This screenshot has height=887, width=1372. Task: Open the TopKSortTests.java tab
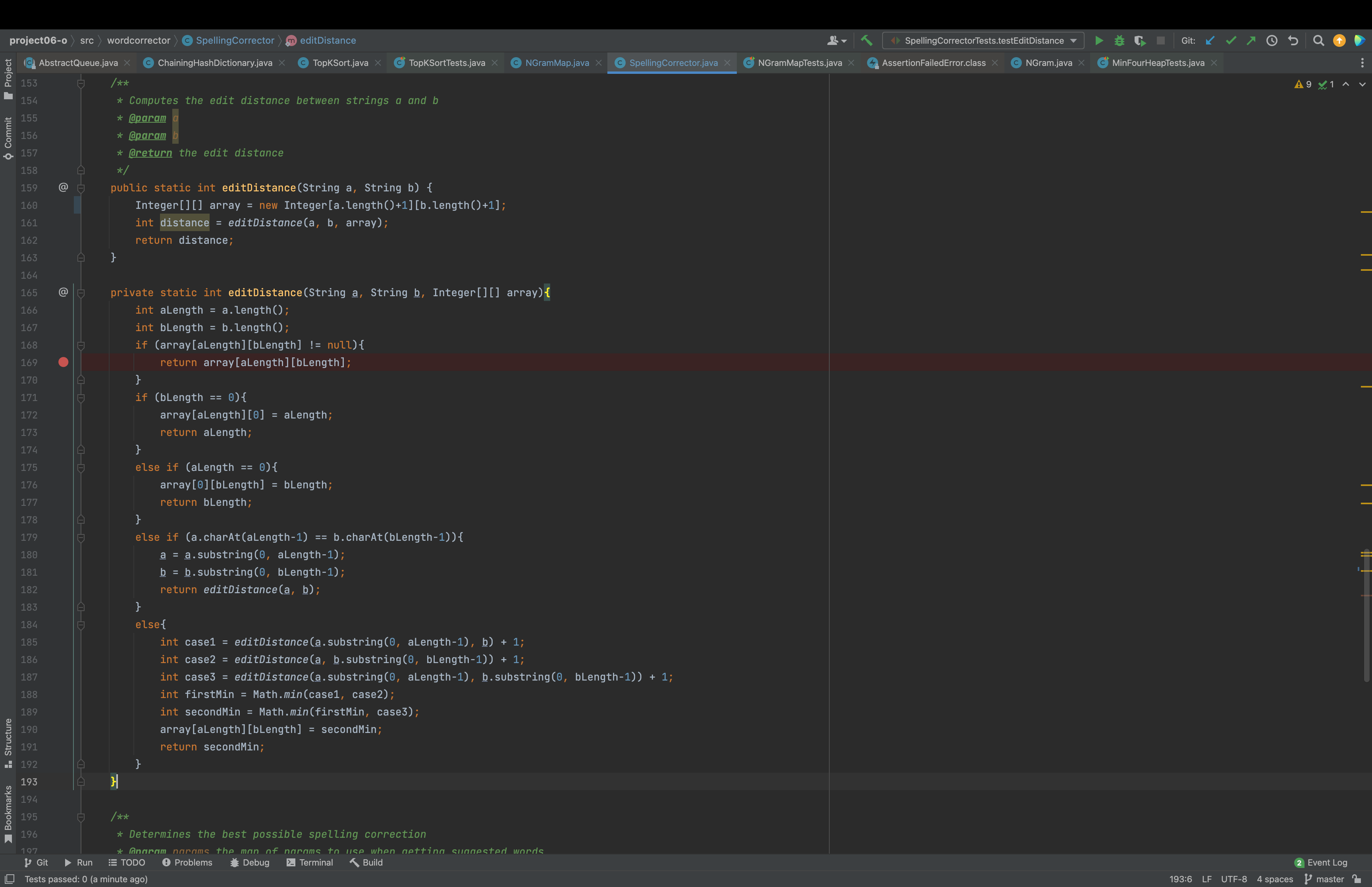[x=446, y=63]
